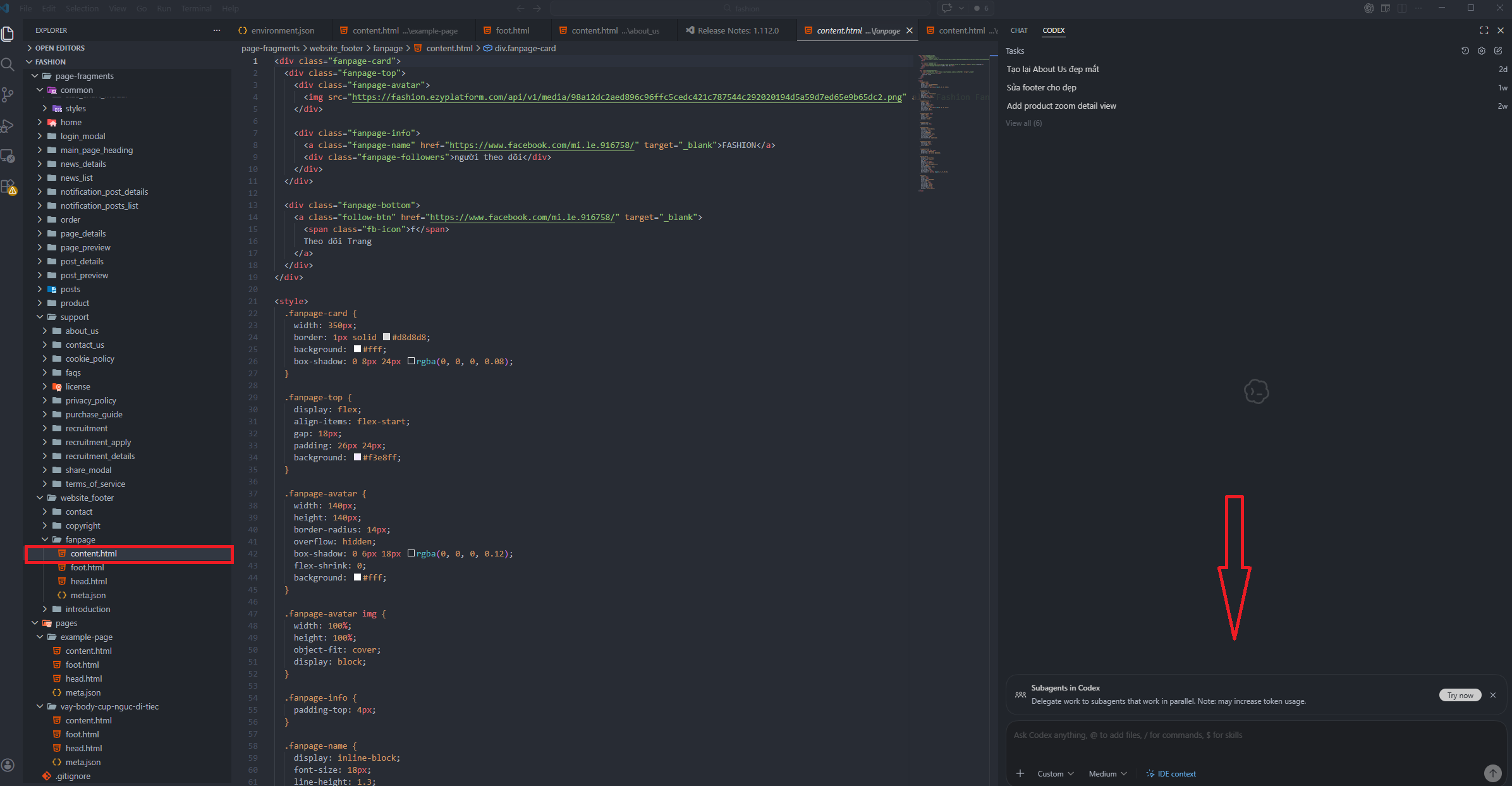Viewport: 1512px width, 786px height.
Task: Open the ChatGPT Codex icon in title bar
Action: click(1369, 8)
